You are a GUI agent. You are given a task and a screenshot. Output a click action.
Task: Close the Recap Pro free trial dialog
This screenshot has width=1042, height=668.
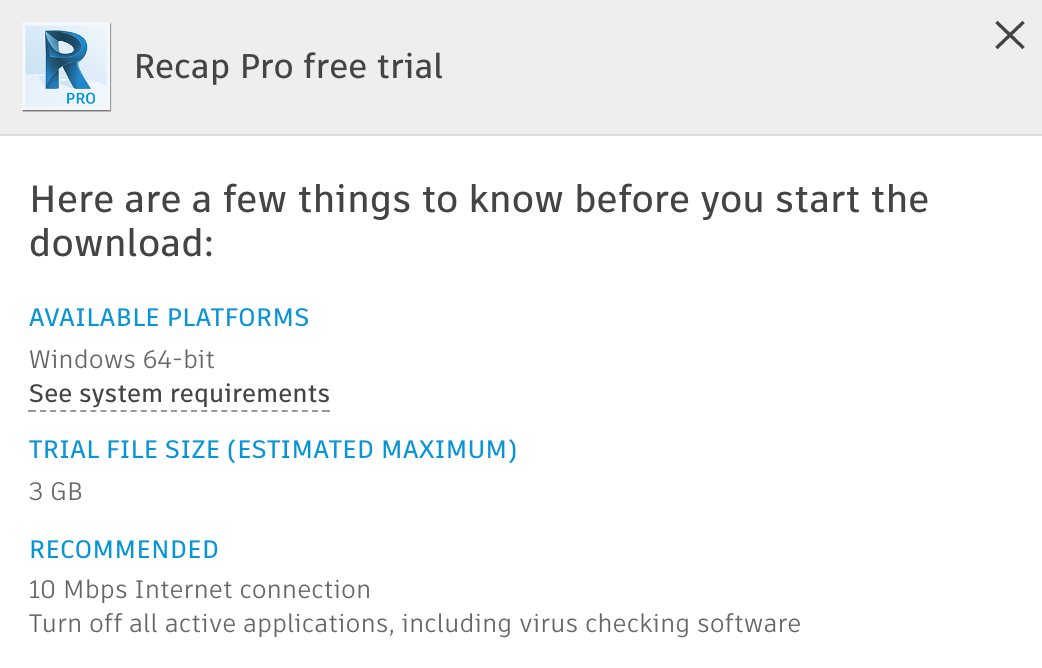click(x=1010, y=36)
